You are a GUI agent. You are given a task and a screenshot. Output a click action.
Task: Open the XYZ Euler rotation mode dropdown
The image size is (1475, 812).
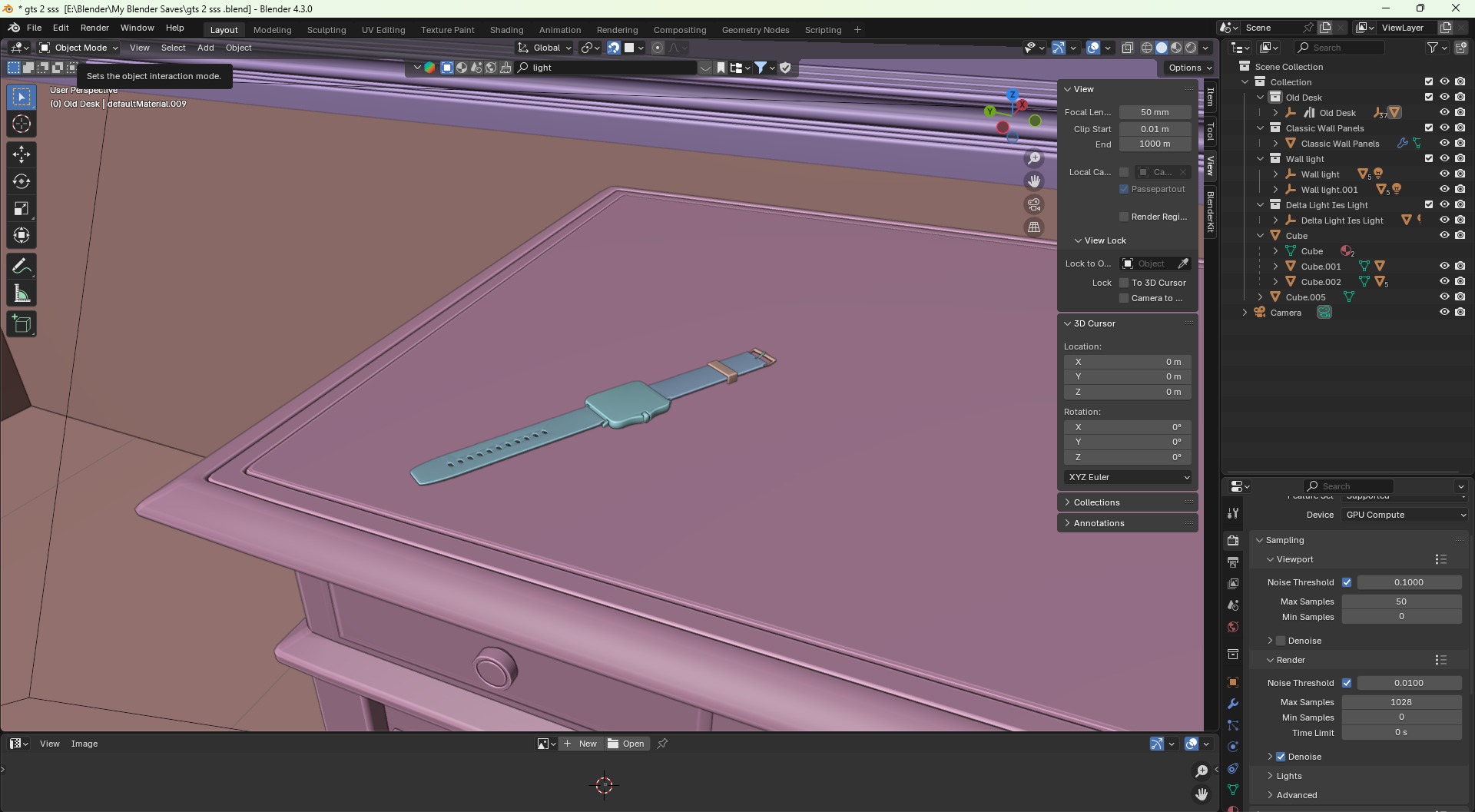tap(1128, 477)
